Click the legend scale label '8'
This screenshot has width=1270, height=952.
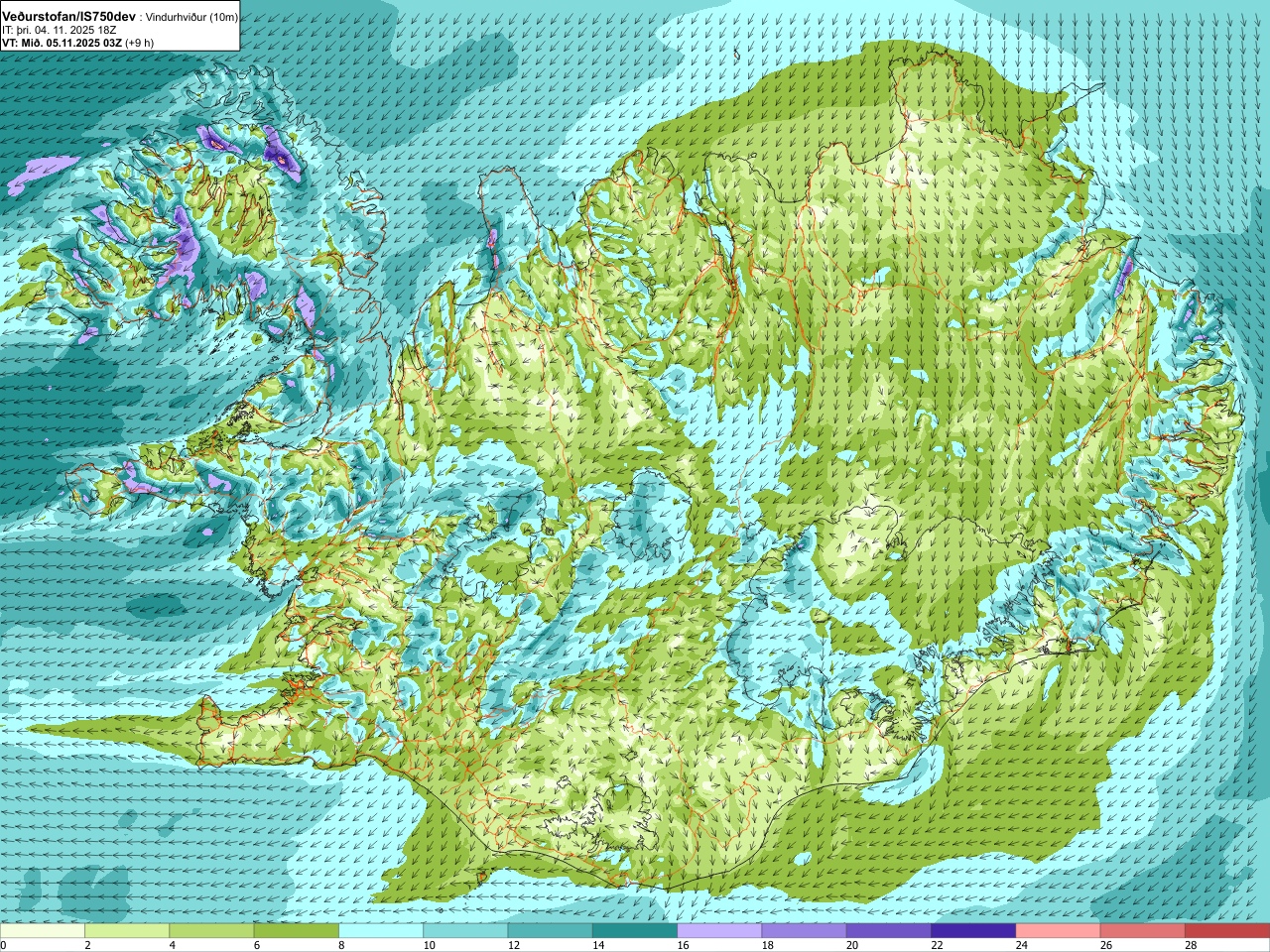pos(340,945)
